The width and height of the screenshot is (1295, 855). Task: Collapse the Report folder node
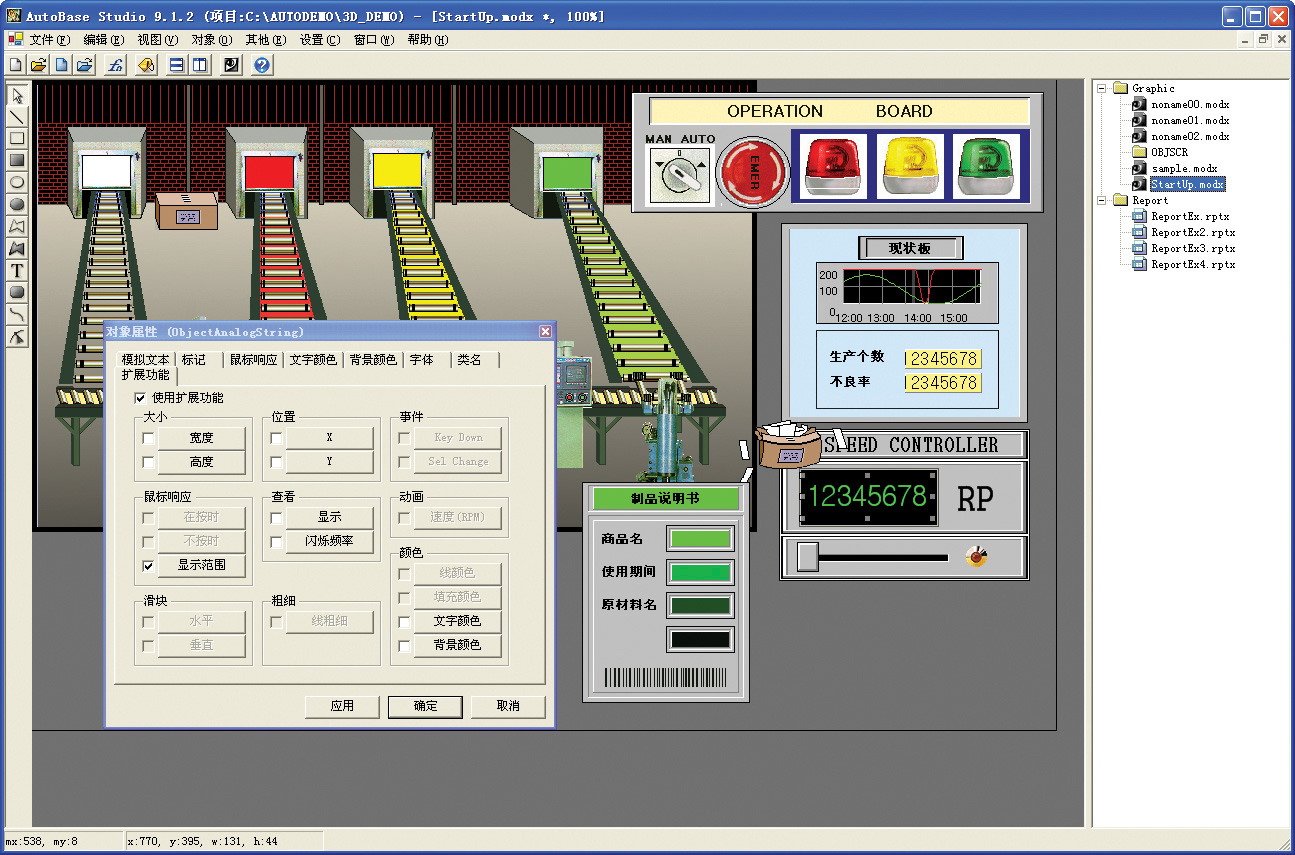(x=1102, y=200)
